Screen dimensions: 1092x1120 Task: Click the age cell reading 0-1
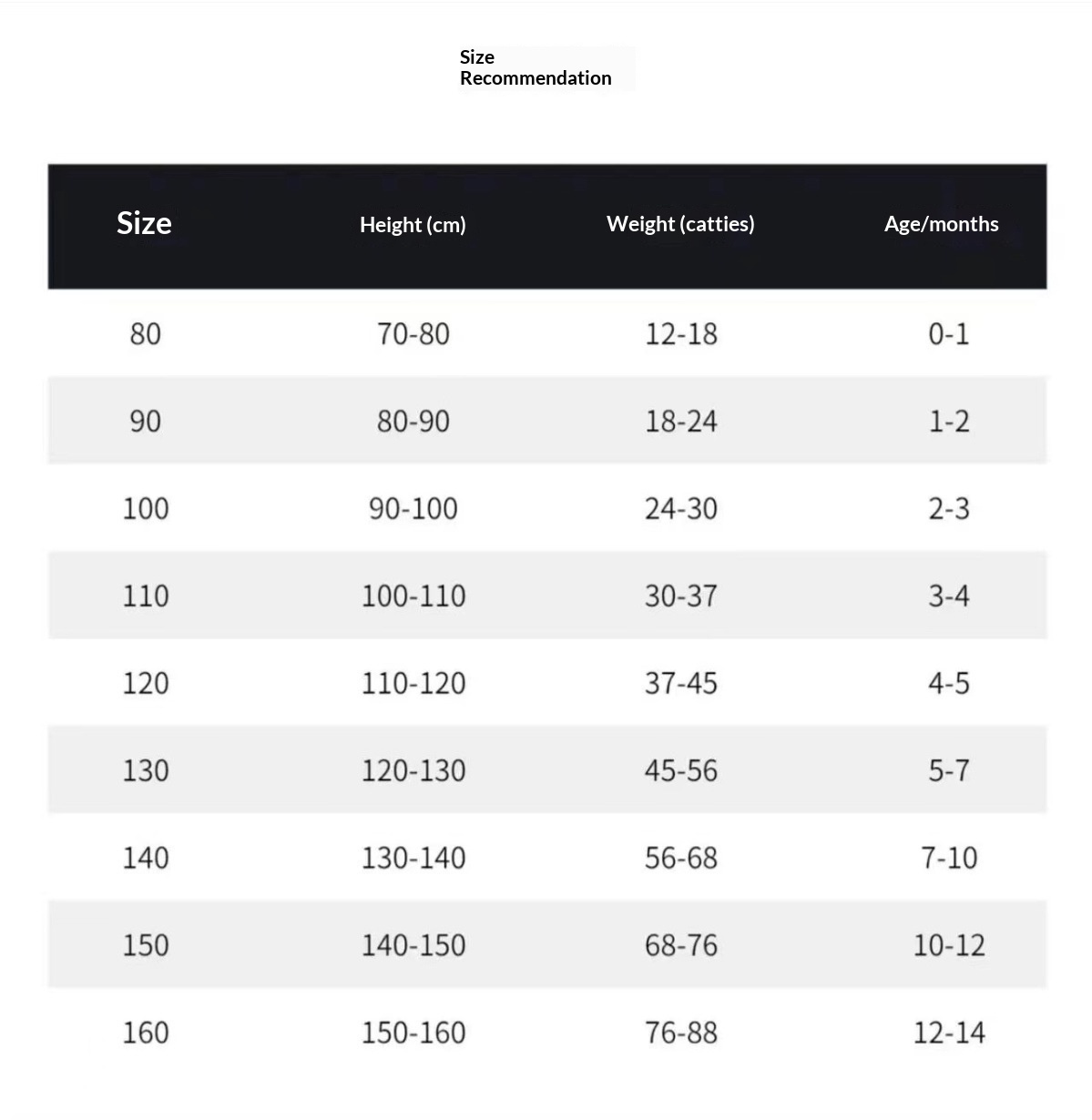(949, 334)
